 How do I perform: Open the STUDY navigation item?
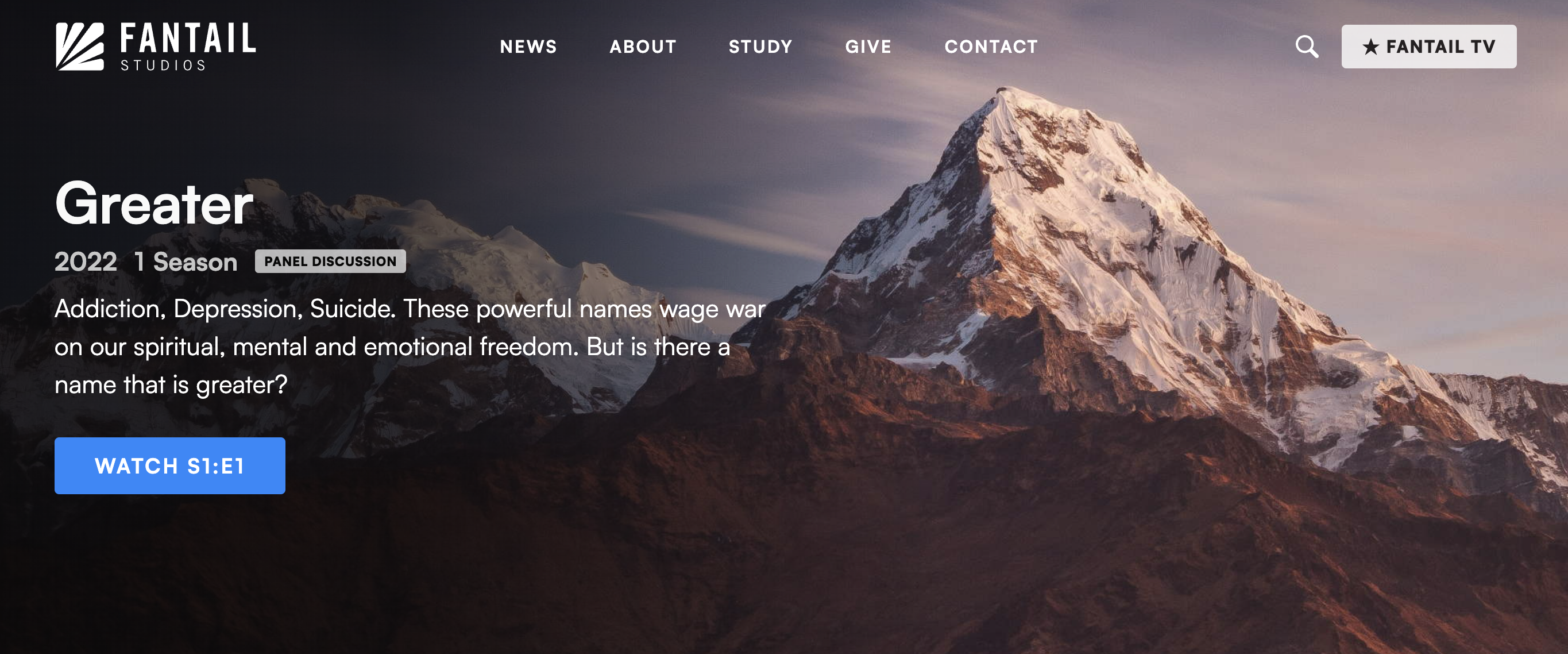tap(760, 47)
